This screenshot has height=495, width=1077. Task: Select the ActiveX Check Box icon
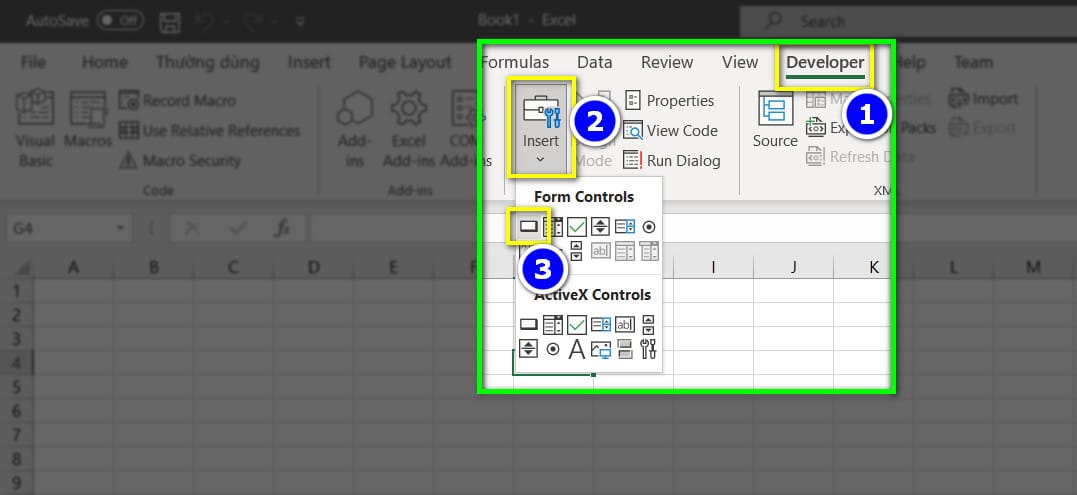[576, 324]
